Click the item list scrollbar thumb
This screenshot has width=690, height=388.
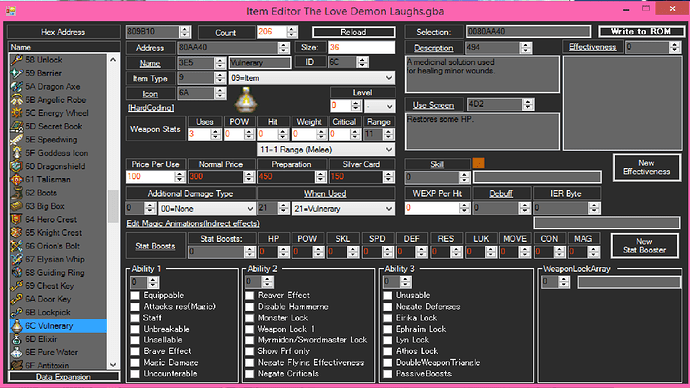[113, 206]
